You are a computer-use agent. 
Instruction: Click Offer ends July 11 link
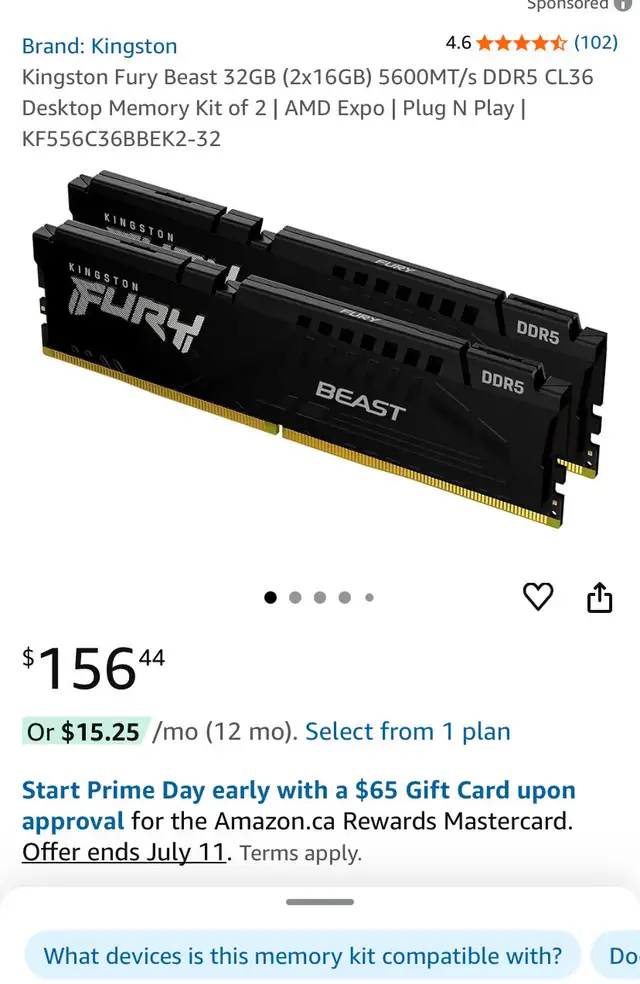124,852
